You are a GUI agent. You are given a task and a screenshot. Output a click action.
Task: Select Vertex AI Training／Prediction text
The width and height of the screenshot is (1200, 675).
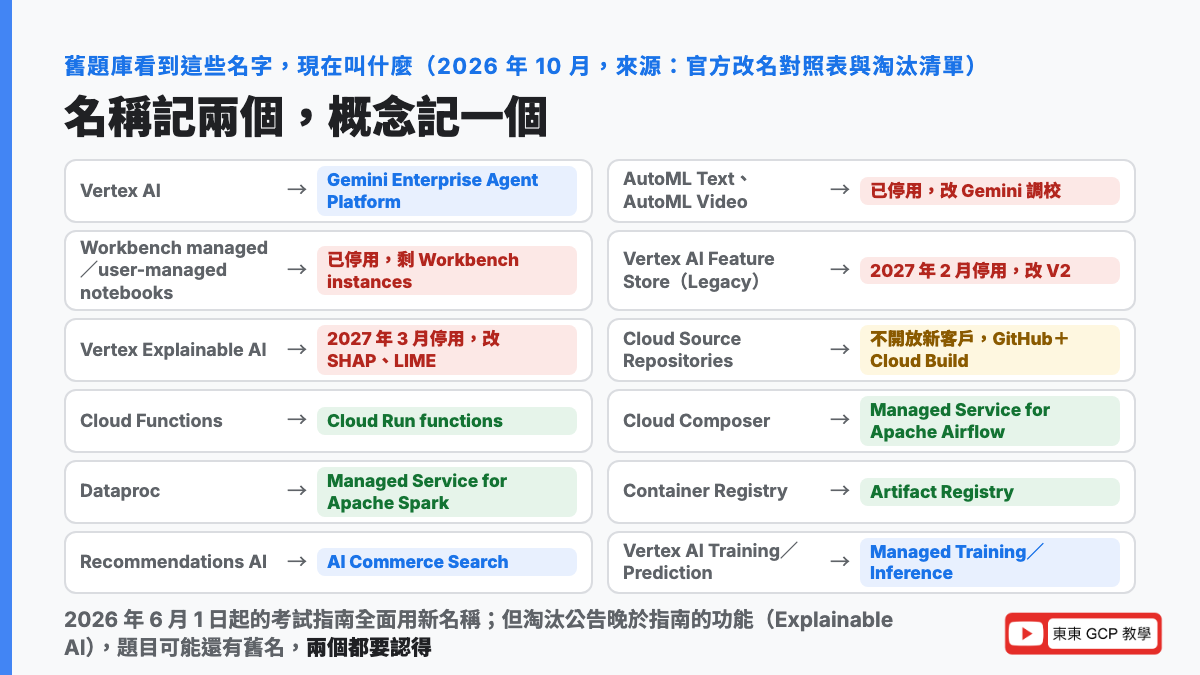[711, 562]
